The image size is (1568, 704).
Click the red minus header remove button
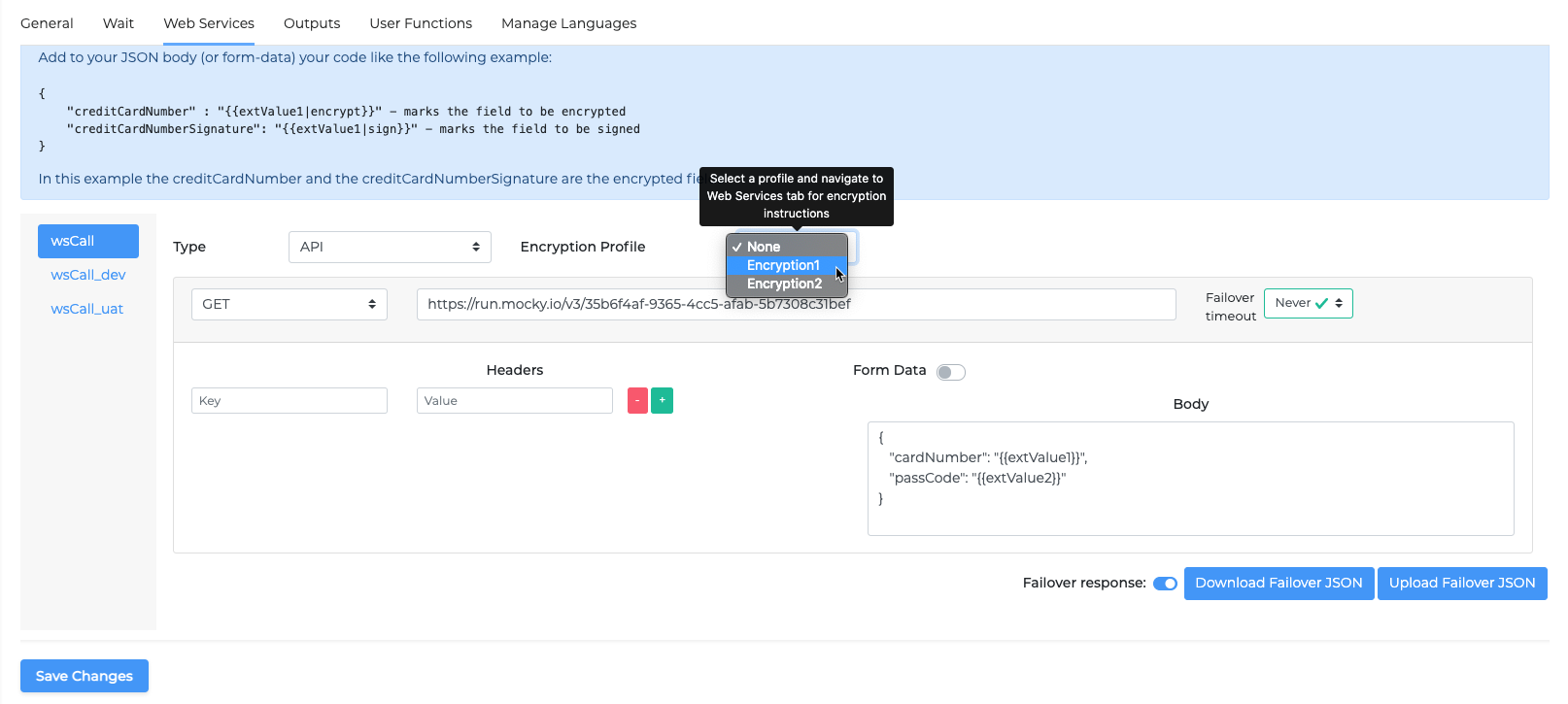tap(637, 400)
